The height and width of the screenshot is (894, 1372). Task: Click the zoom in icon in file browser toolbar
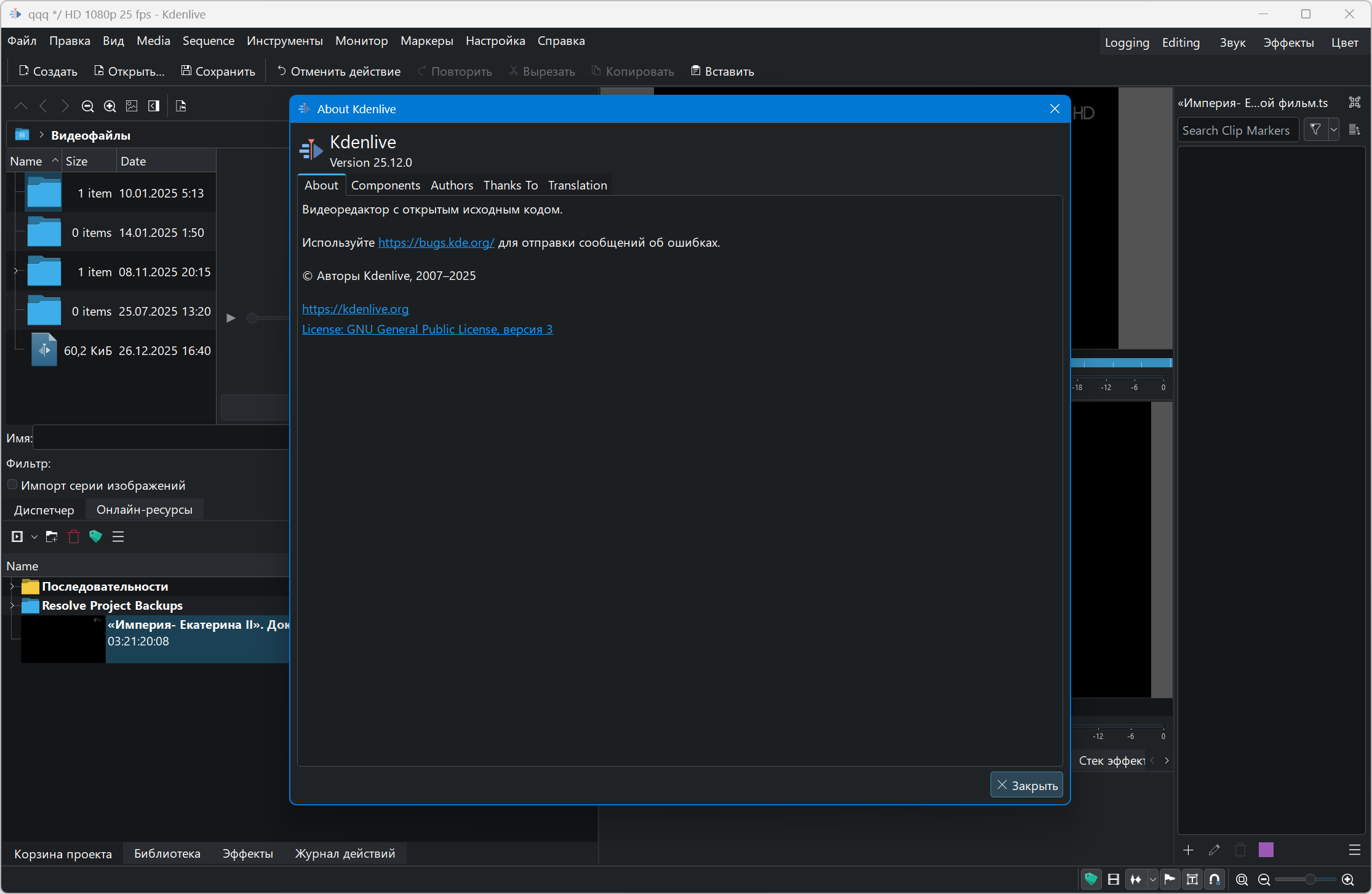[x=110, y=106]
